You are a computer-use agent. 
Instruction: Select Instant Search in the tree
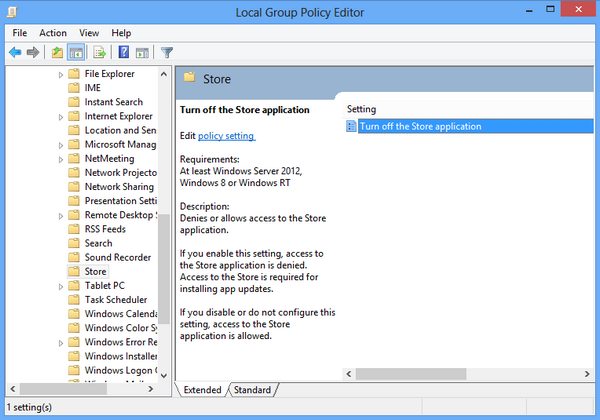click(x=114, y=102)
